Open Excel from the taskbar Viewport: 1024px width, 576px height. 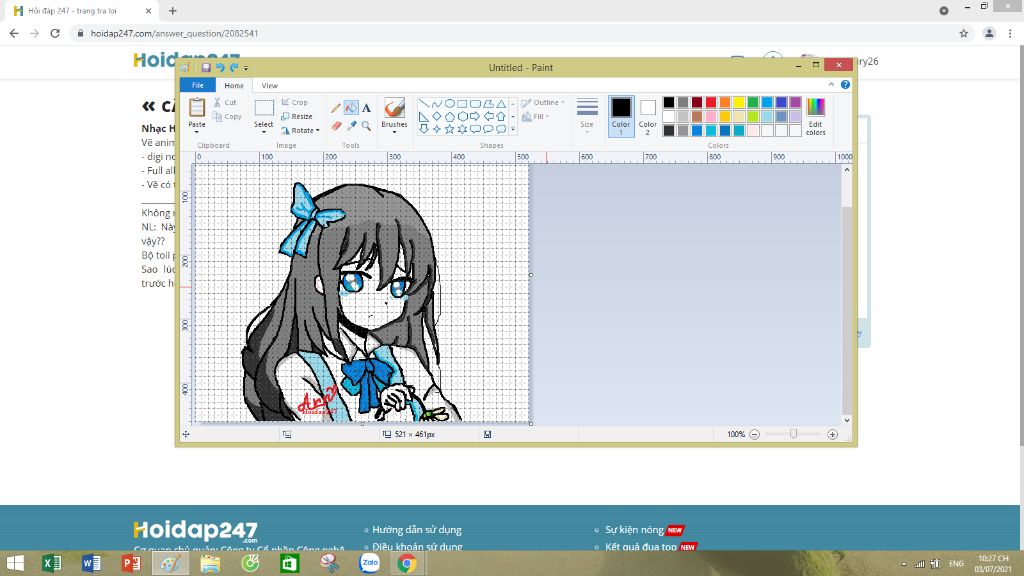52,563
